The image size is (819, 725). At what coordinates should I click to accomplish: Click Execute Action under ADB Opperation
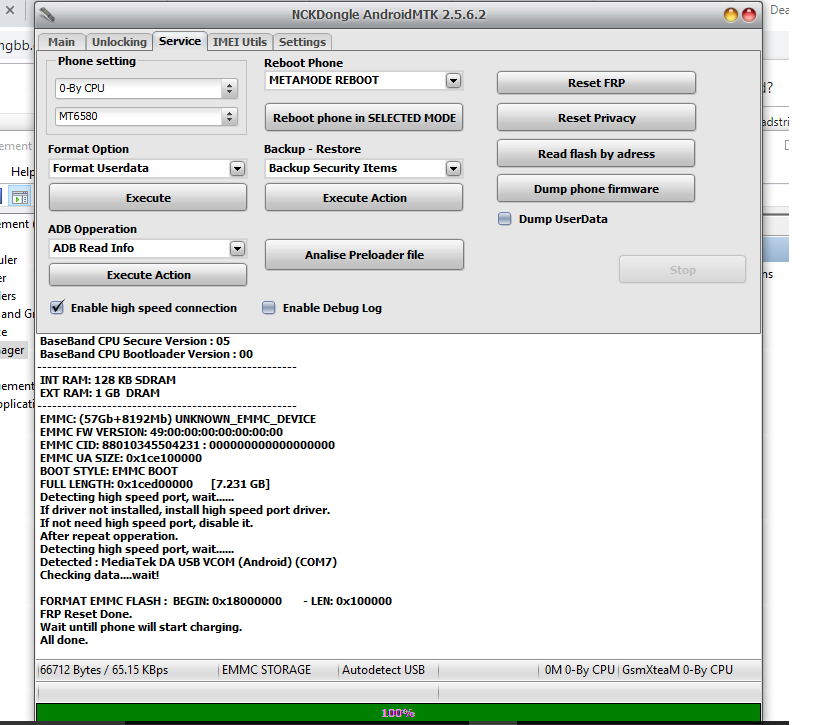point(148,275)
